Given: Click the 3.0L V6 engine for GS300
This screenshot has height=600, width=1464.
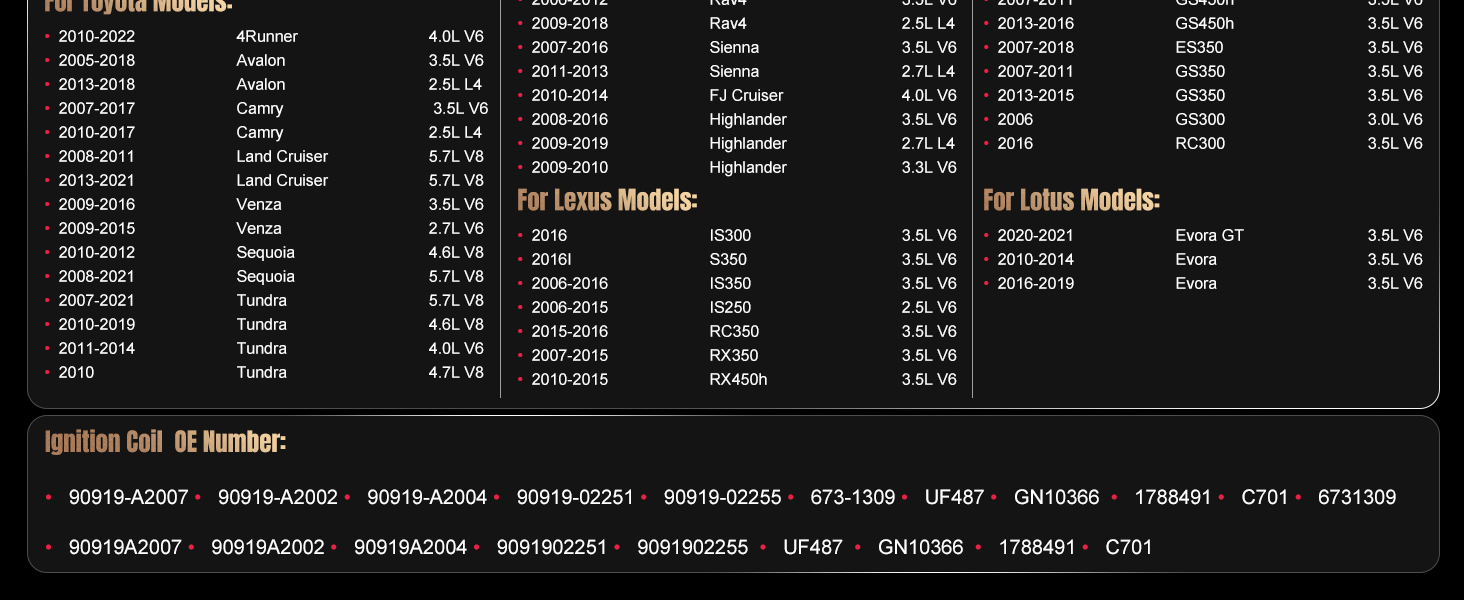Looking at the screenshot, I should (x=1395, y=120).
